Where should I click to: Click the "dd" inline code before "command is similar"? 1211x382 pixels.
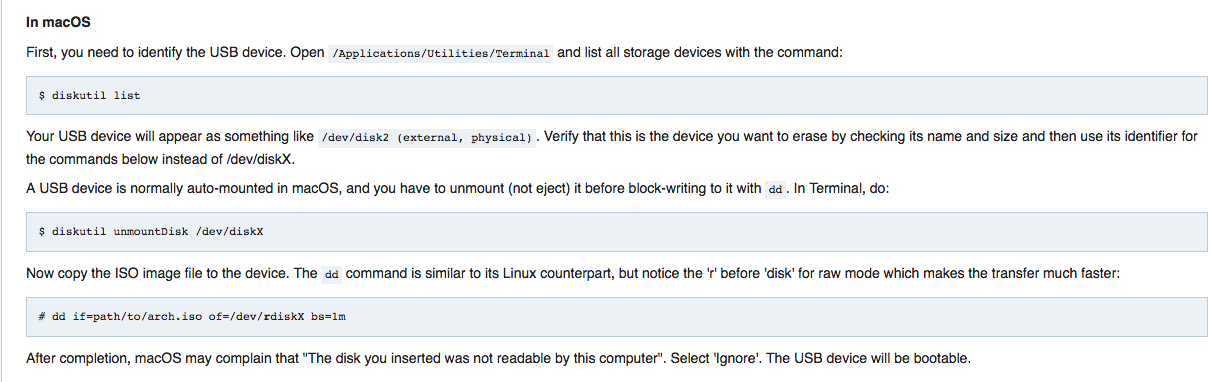[333, 274]
